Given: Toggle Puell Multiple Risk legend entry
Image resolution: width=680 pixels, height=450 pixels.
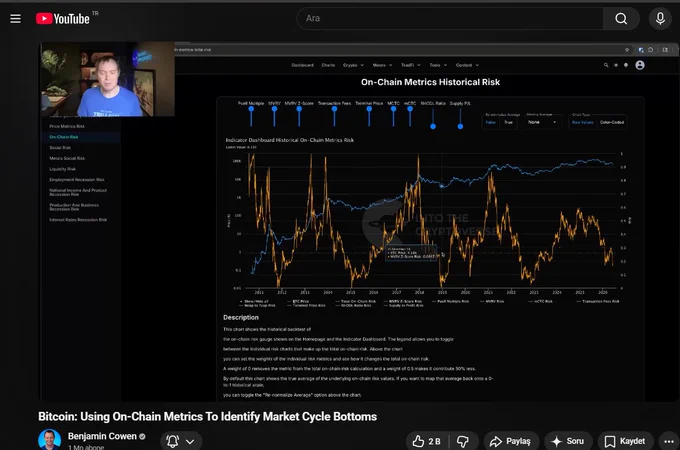Looking at the screenshot, I should tap(451, 301).
